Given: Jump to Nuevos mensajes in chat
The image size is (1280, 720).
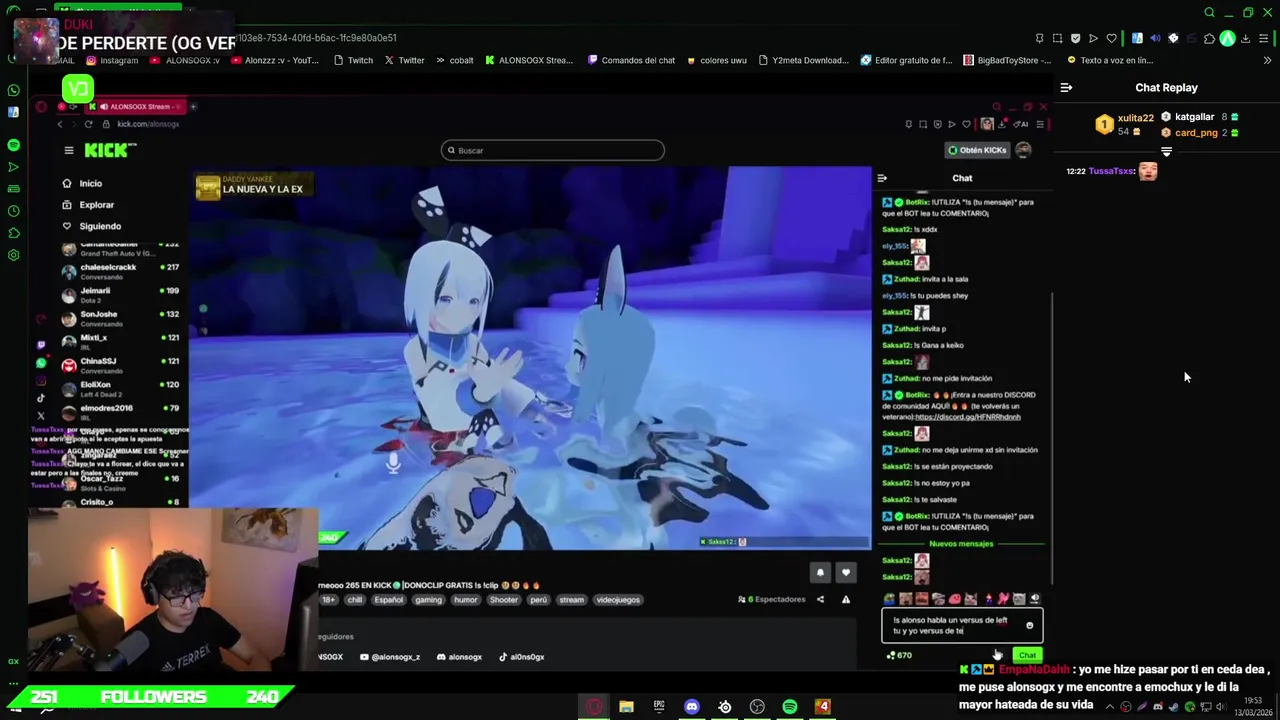Looking at the screenshot, I should (x=961, y=544).
